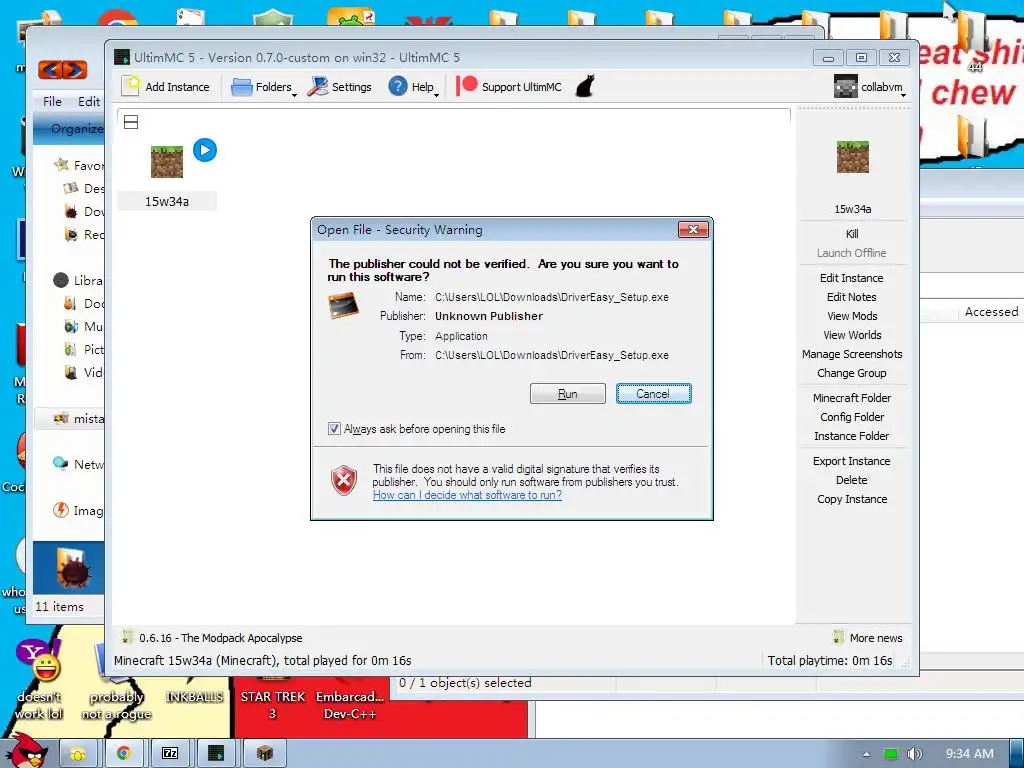Click the Explorer forward arrow button
Screen dimensions: 1024x768
coord(74,69)
